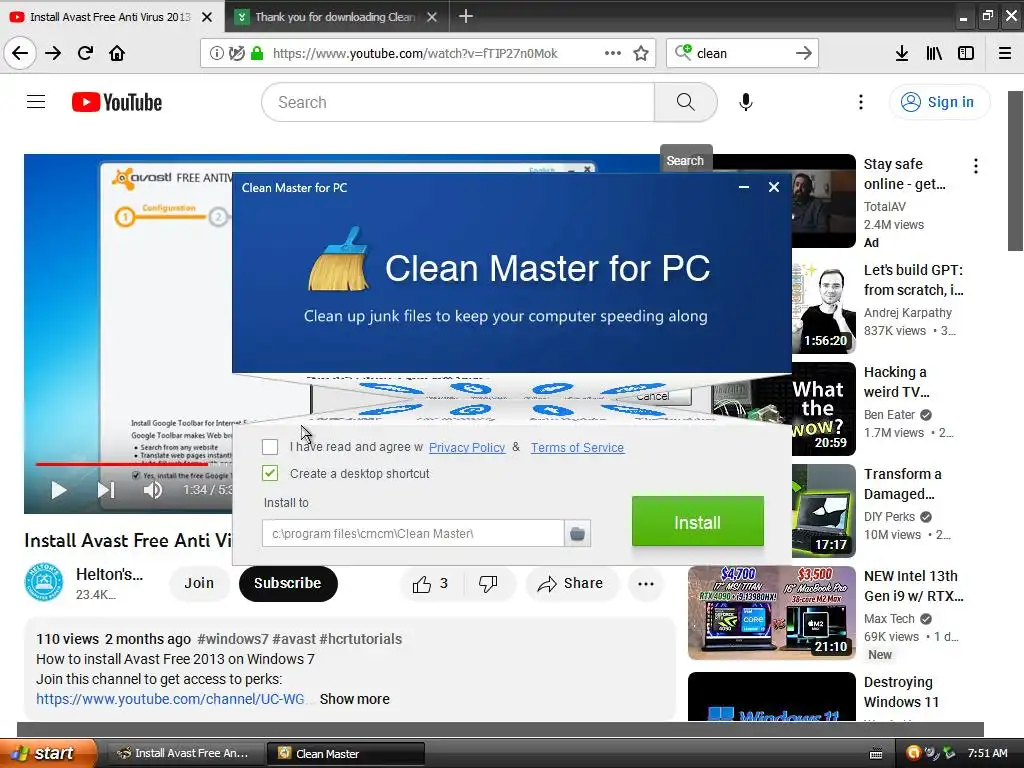Viewport: 1024px width, 768px height.
Task: Open 'Let's build GPT' video thumbnail
Action: pos(824,307)
